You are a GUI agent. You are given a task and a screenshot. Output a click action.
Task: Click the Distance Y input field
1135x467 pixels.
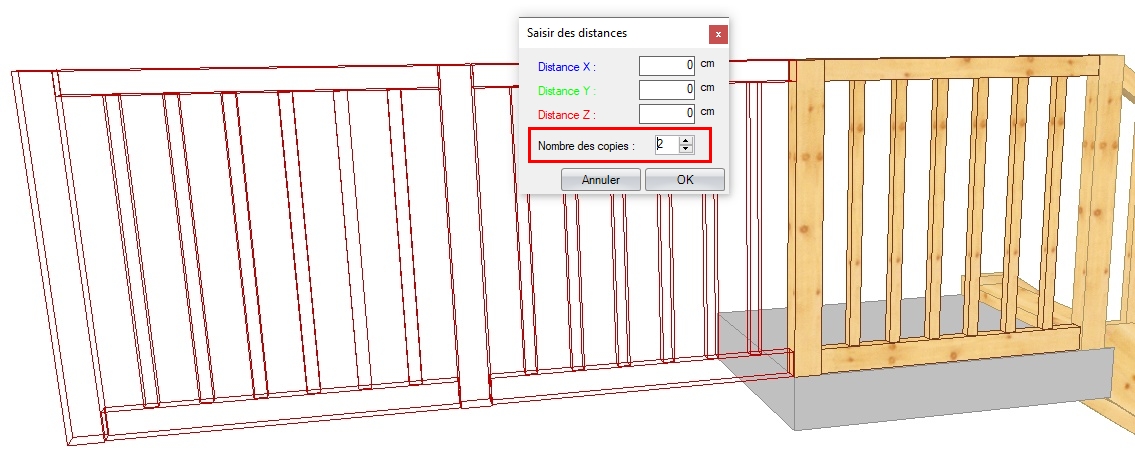click(x=667, y=90)
